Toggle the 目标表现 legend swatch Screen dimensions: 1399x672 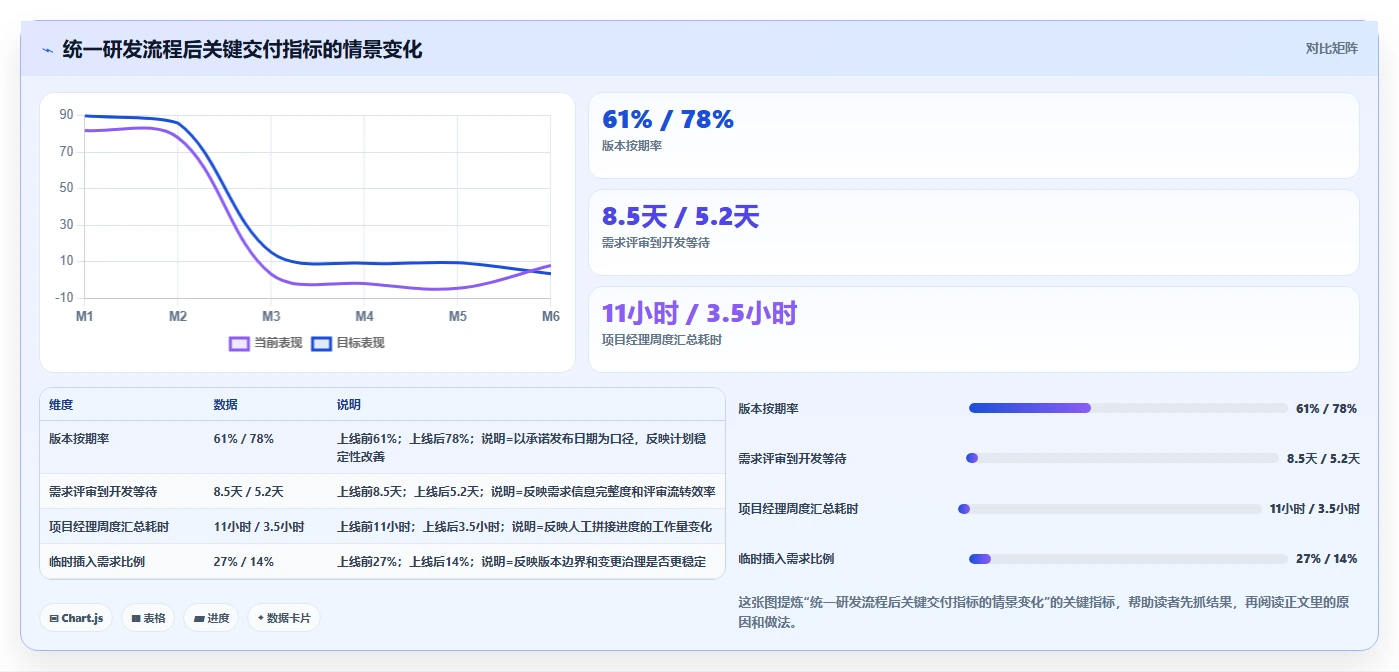(322, 343)
